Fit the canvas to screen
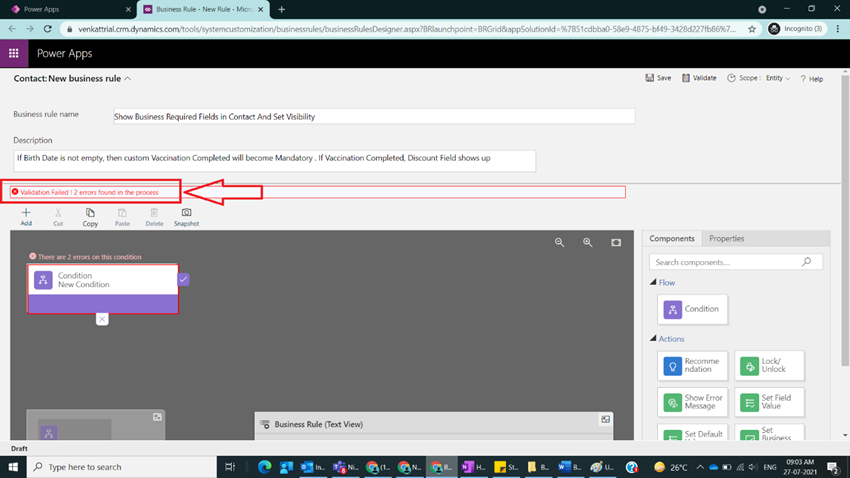This screenshot has width=850, height=478. pyautogui.click(x=616, y=242)
